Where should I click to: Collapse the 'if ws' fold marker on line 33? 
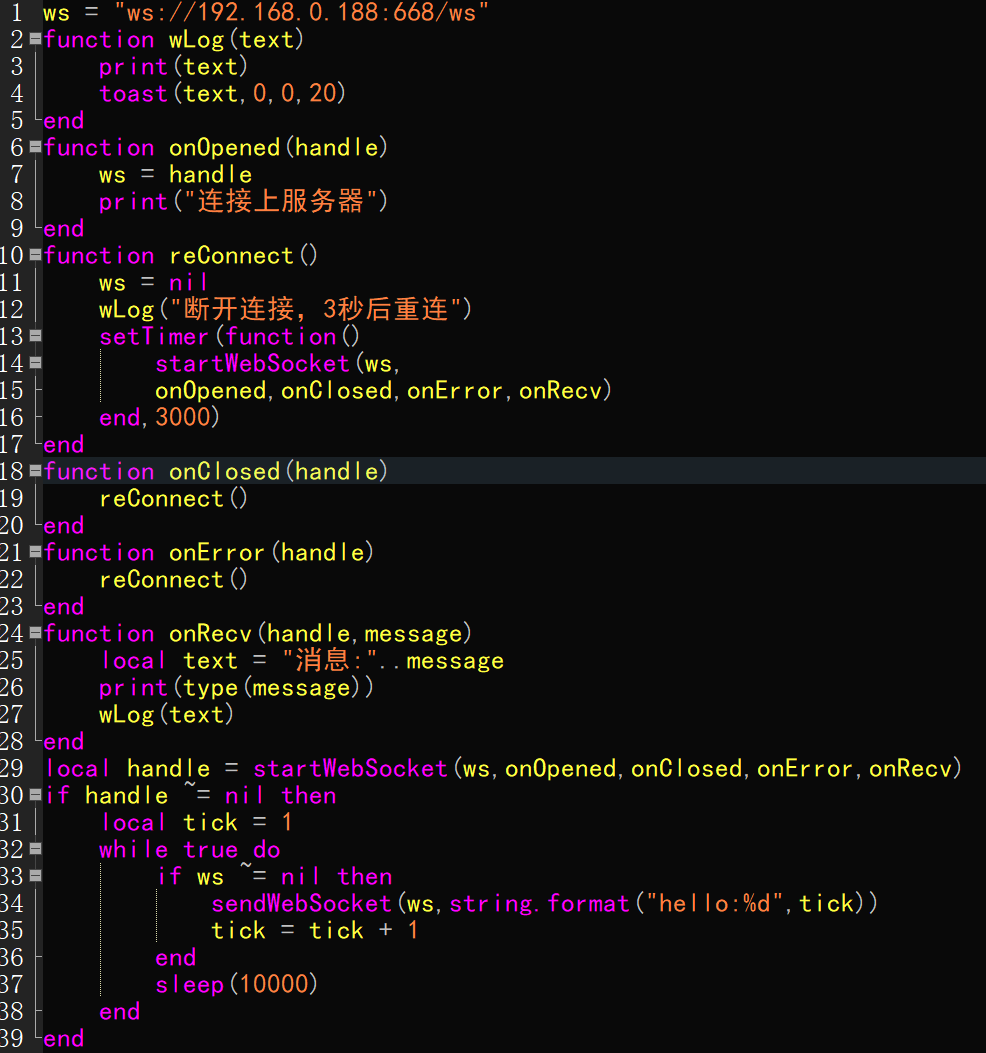(x=36, y=876)
